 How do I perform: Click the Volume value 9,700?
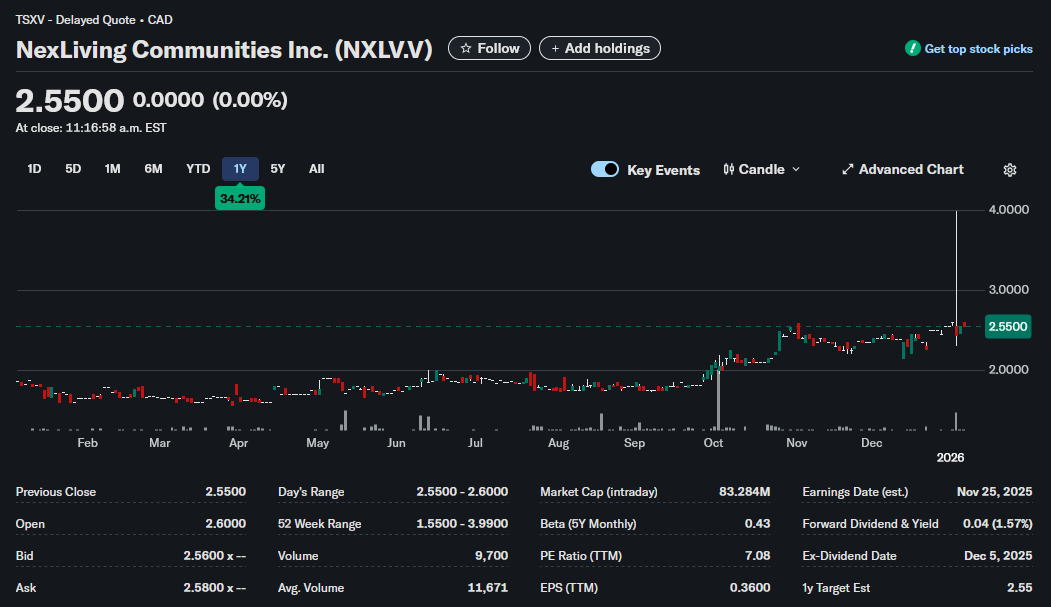pyautogui.click(x=491, y=556)
